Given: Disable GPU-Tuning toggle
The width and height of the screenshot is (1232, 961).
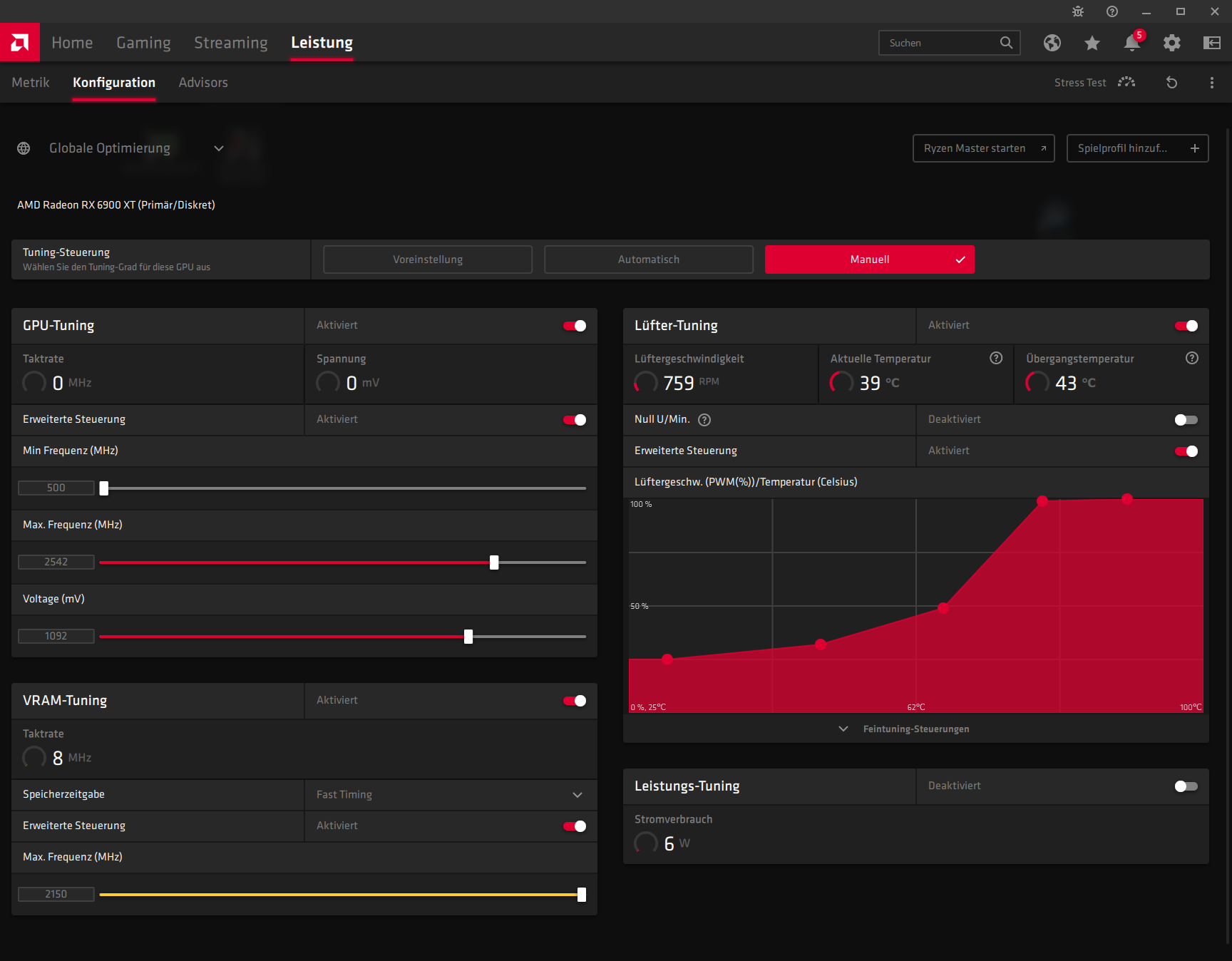Looking at the screenshot, I should (575, 326).
